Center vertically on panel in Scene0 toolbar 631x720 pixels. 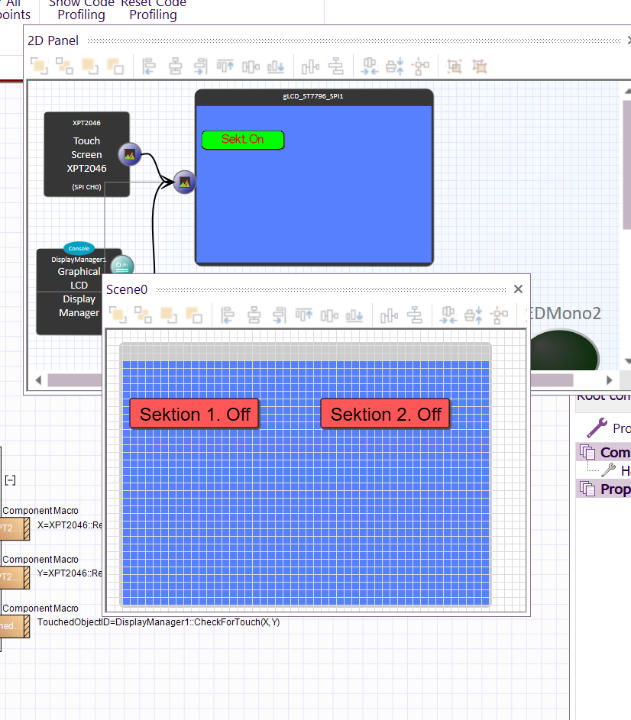[473, 315]
